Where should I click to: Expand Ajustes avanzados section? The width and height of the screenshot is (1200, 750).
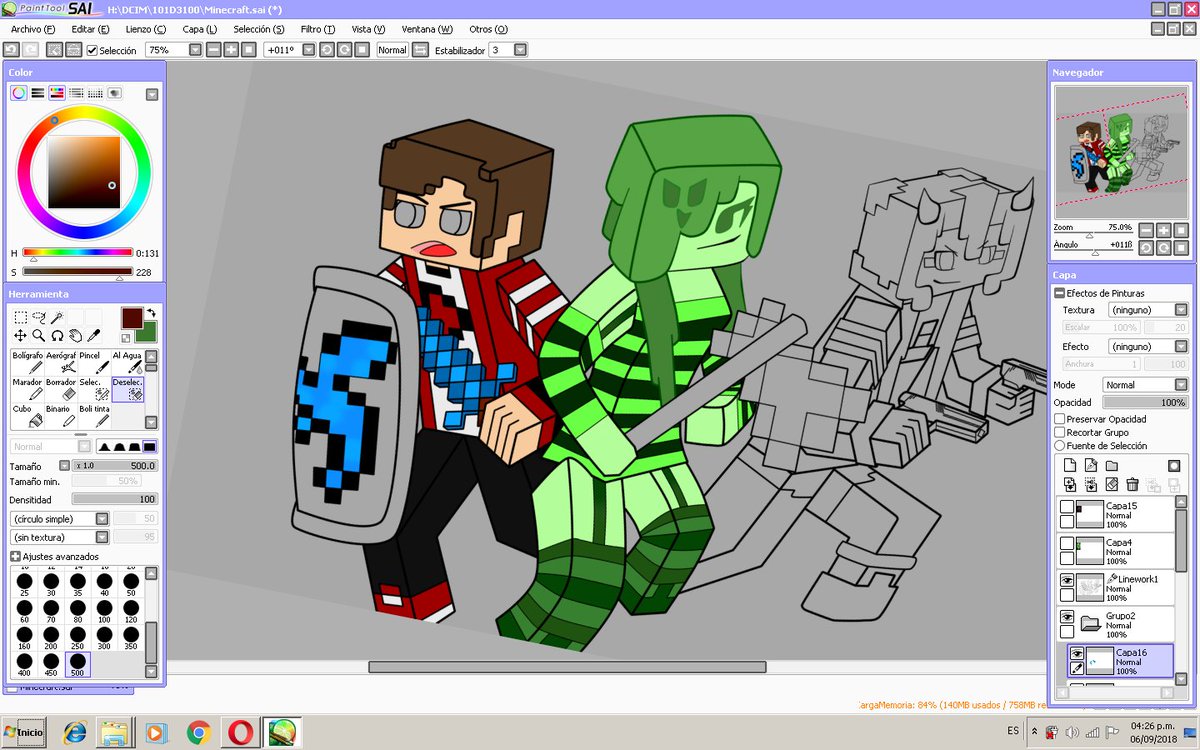(16, 556)
